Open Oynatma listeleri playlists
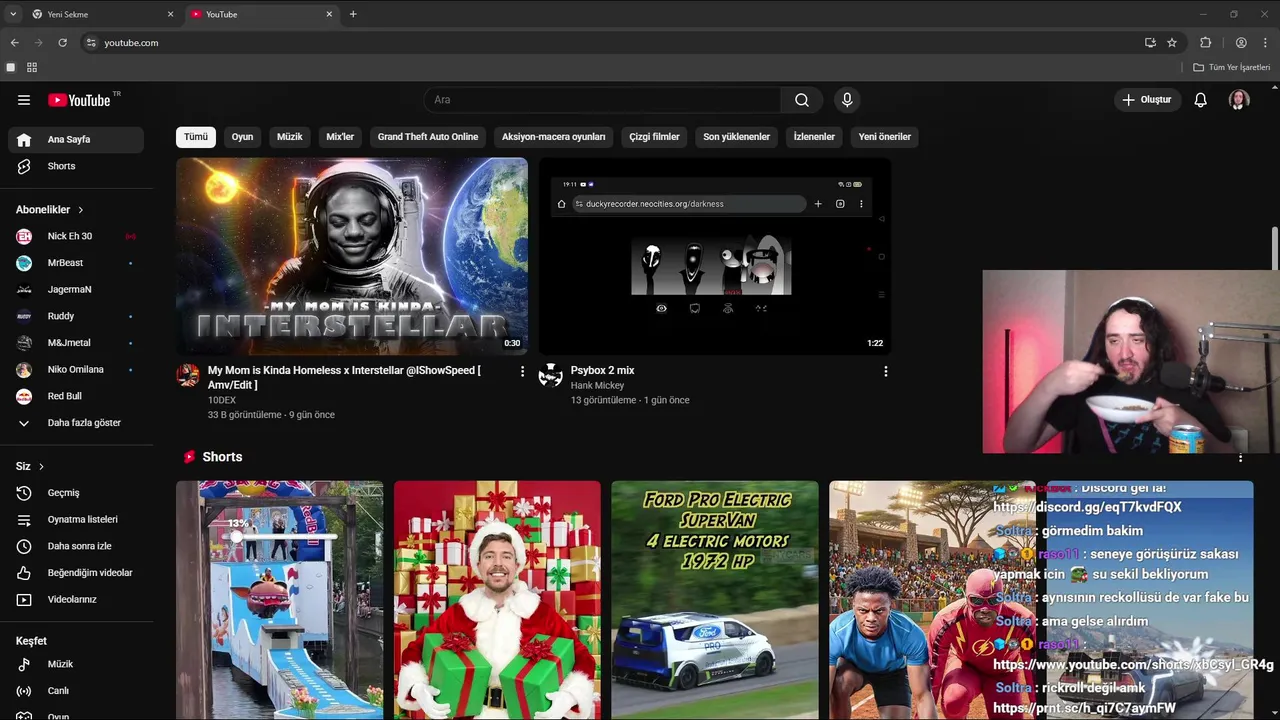Image resolution: width=1280 pixels, height=720 pixels. click(76, 520)
